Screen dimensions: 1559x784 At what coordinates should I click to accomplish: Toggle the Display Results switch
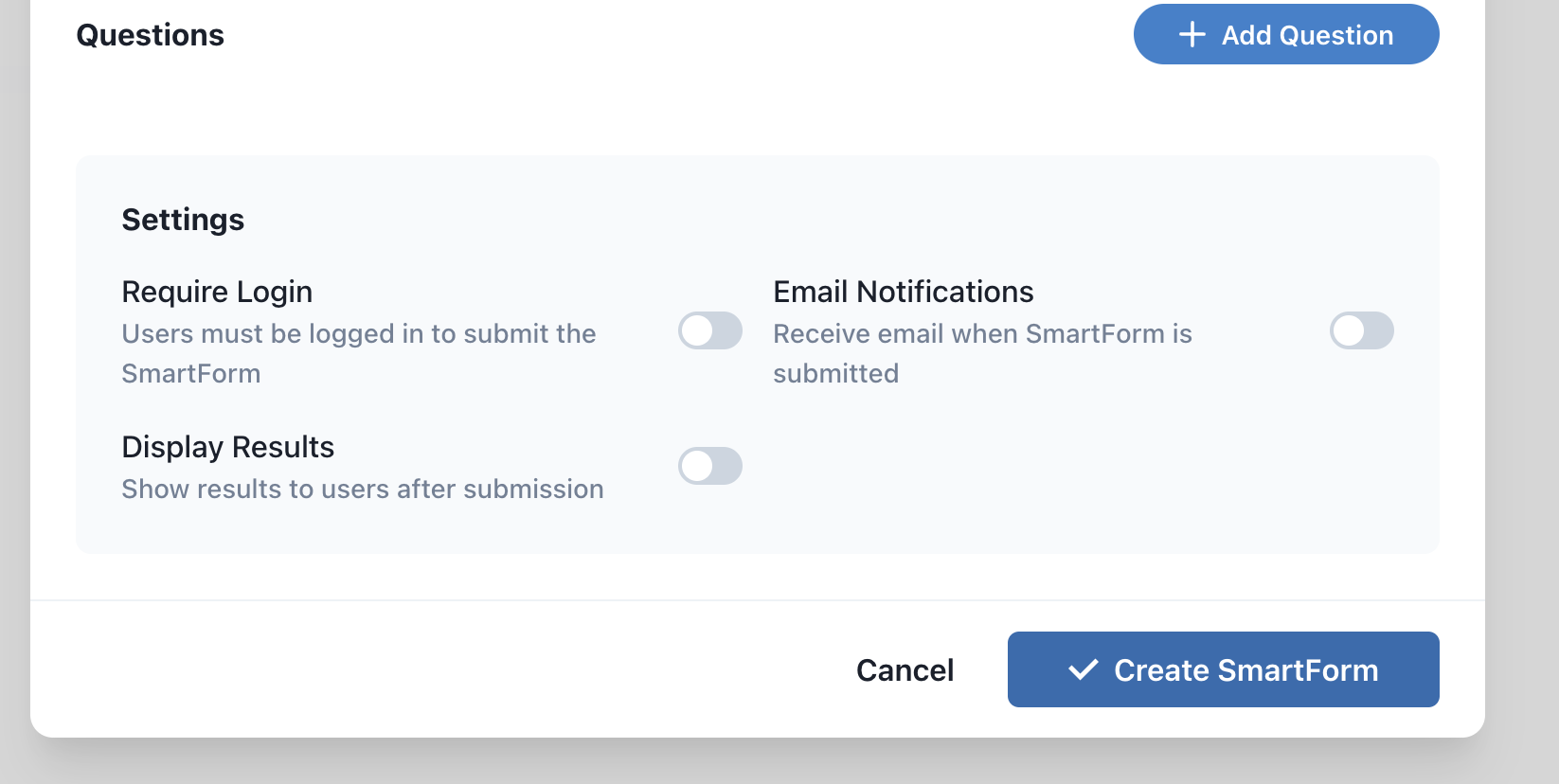point(709,466)
